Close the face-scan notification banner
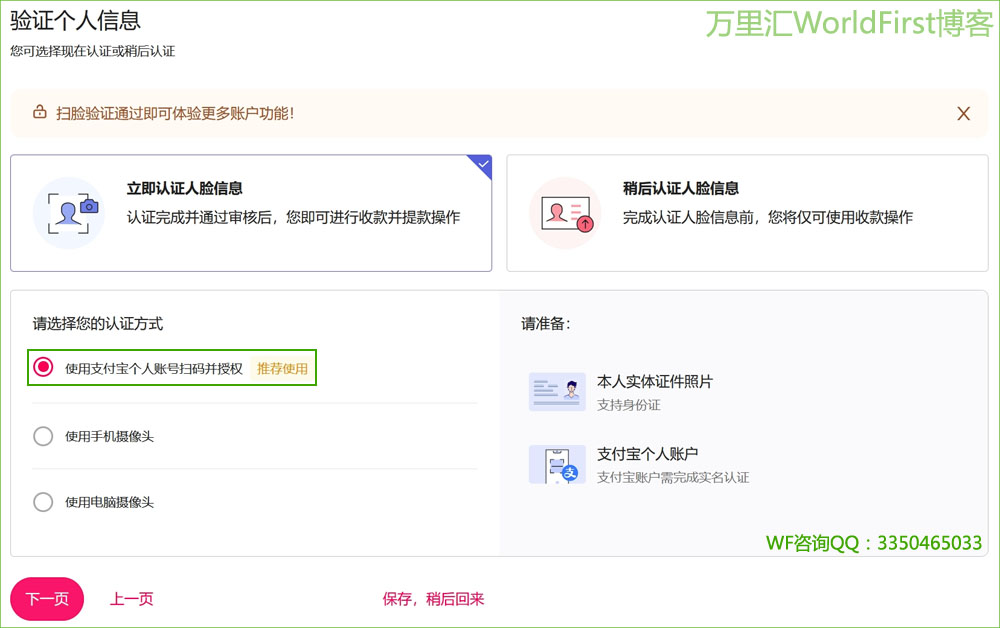The width and height of the screenshot is (1000, 628). 963,113
